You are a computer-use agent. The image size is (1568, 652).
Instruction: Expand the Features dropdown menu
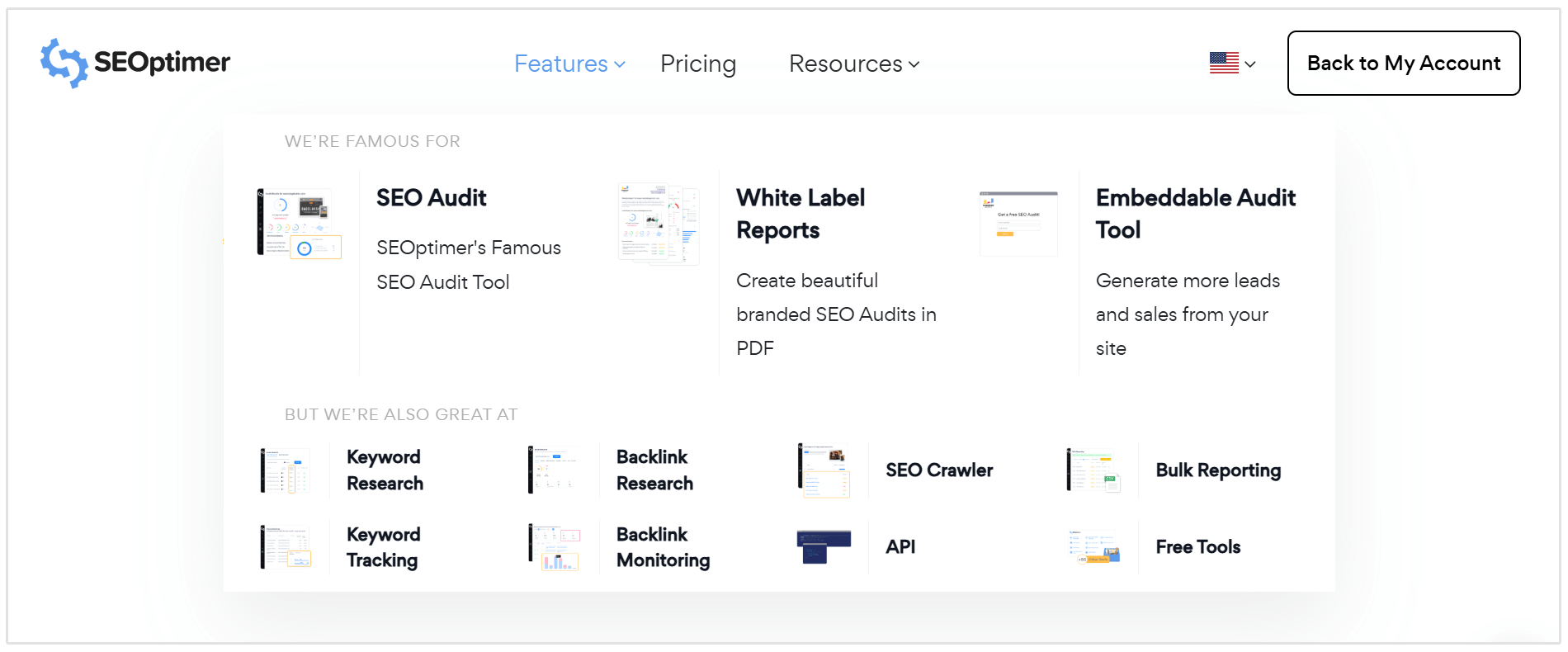pos(569,64)
